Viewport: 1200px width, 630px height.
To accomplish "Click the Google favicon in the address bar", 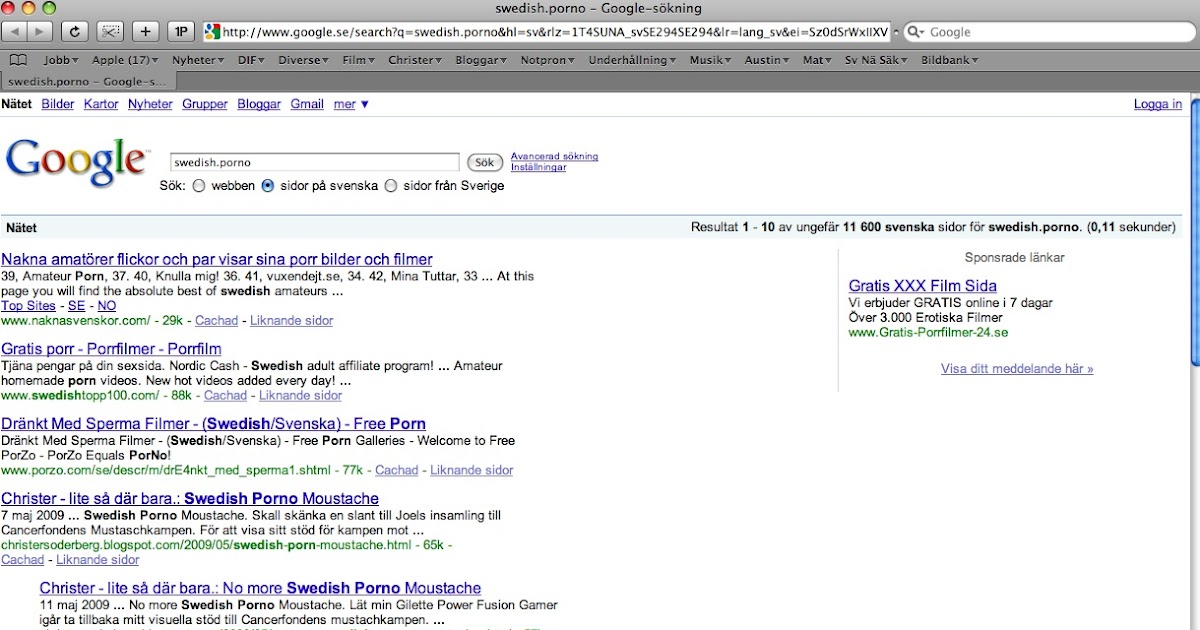I will click(212, 32).
